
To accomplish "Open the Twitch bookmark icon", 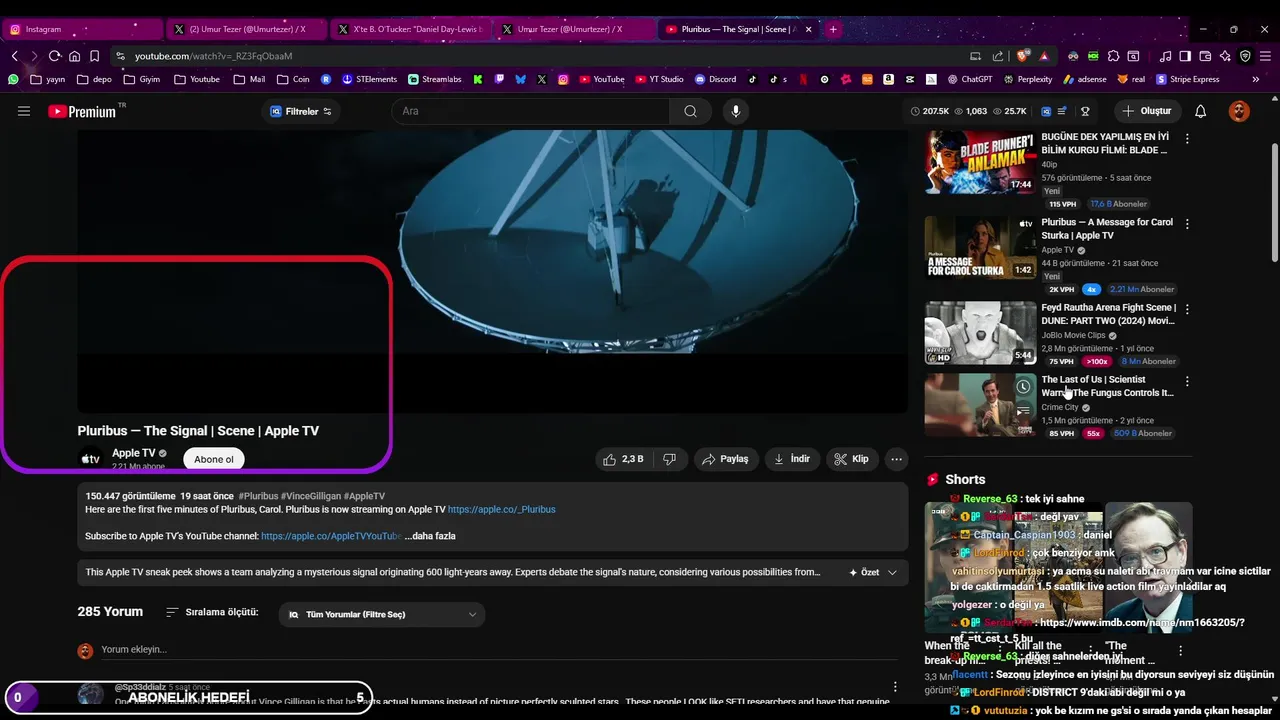I will [x=499, y=79].
